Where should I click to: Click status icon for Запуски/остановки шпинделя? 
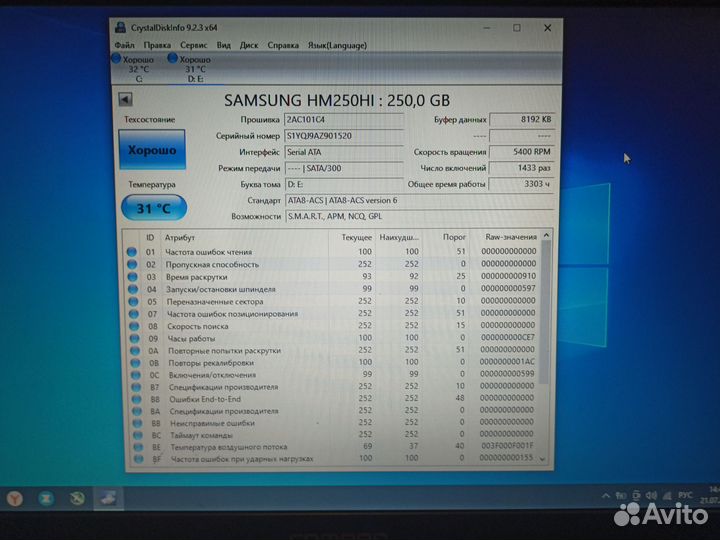click(133, 289)
